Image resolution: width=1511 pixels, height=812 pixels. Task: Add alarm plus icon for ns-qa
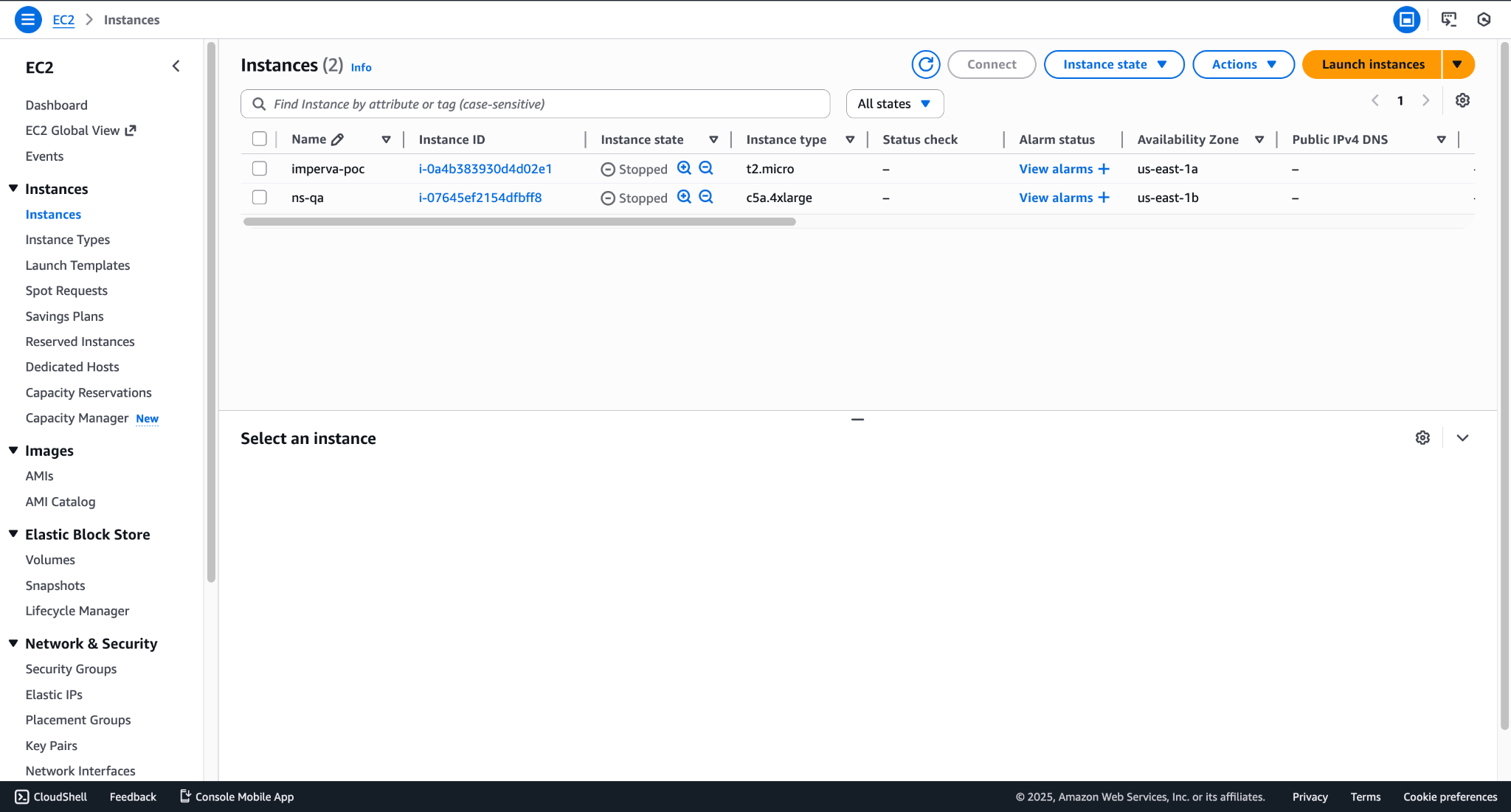pyautogui.click(x=1104, y=198)
